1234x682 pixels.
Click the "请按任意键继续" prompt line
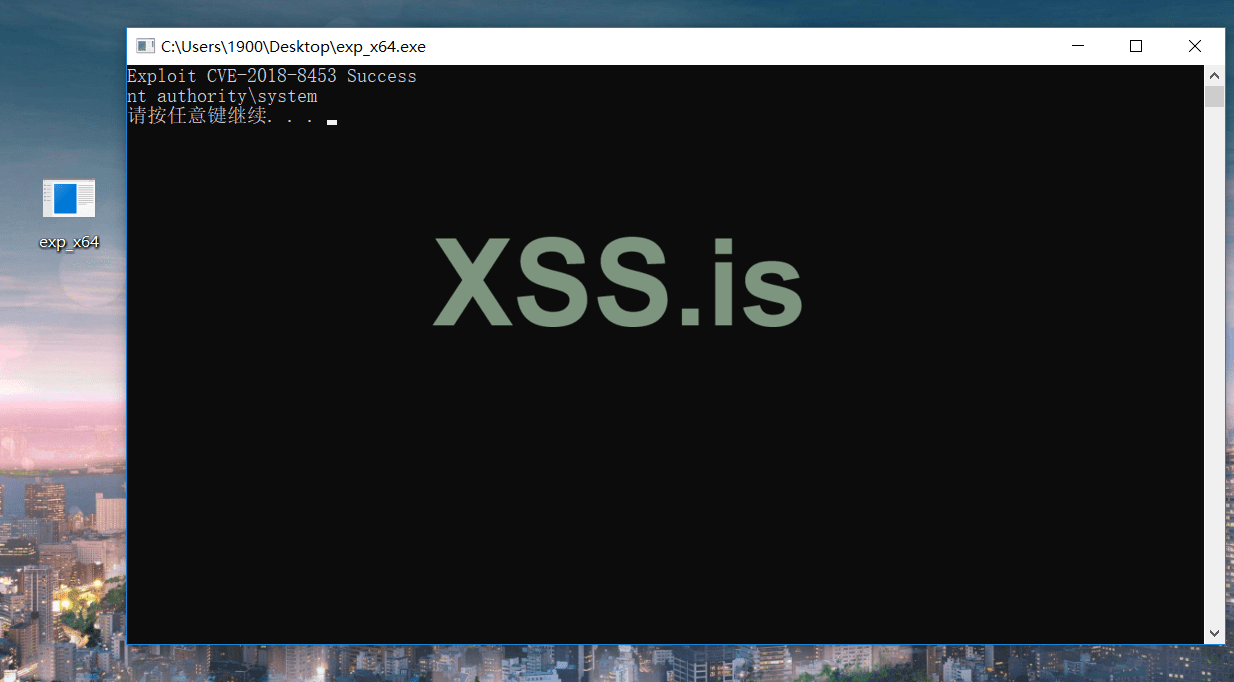tap(221, 116)
